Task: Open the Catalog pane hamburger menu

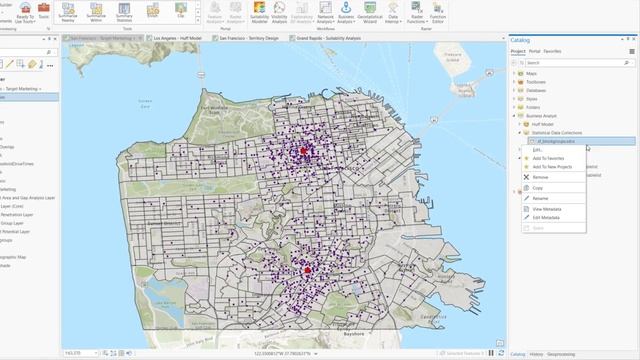Action: click(632, 51)
